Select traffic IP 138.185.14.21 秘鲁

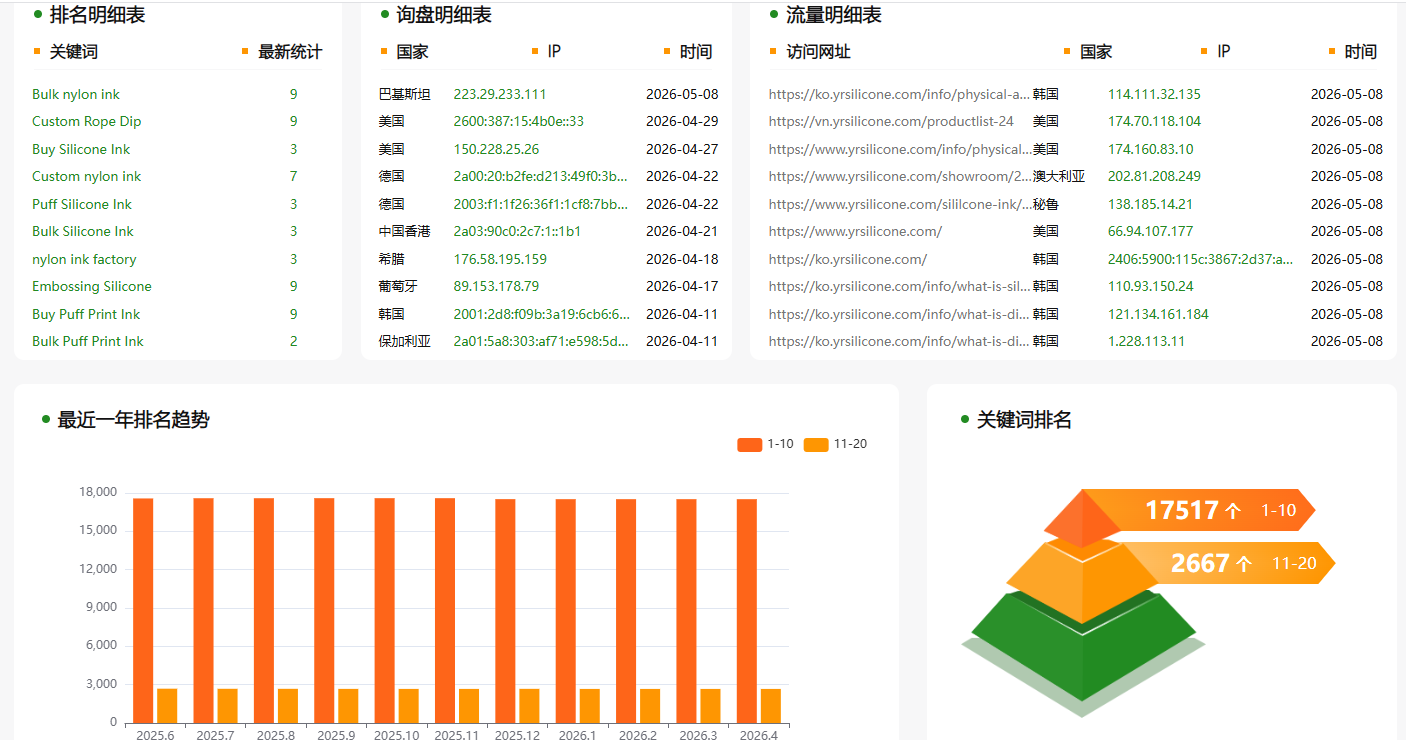click(x=1150, y=204)
